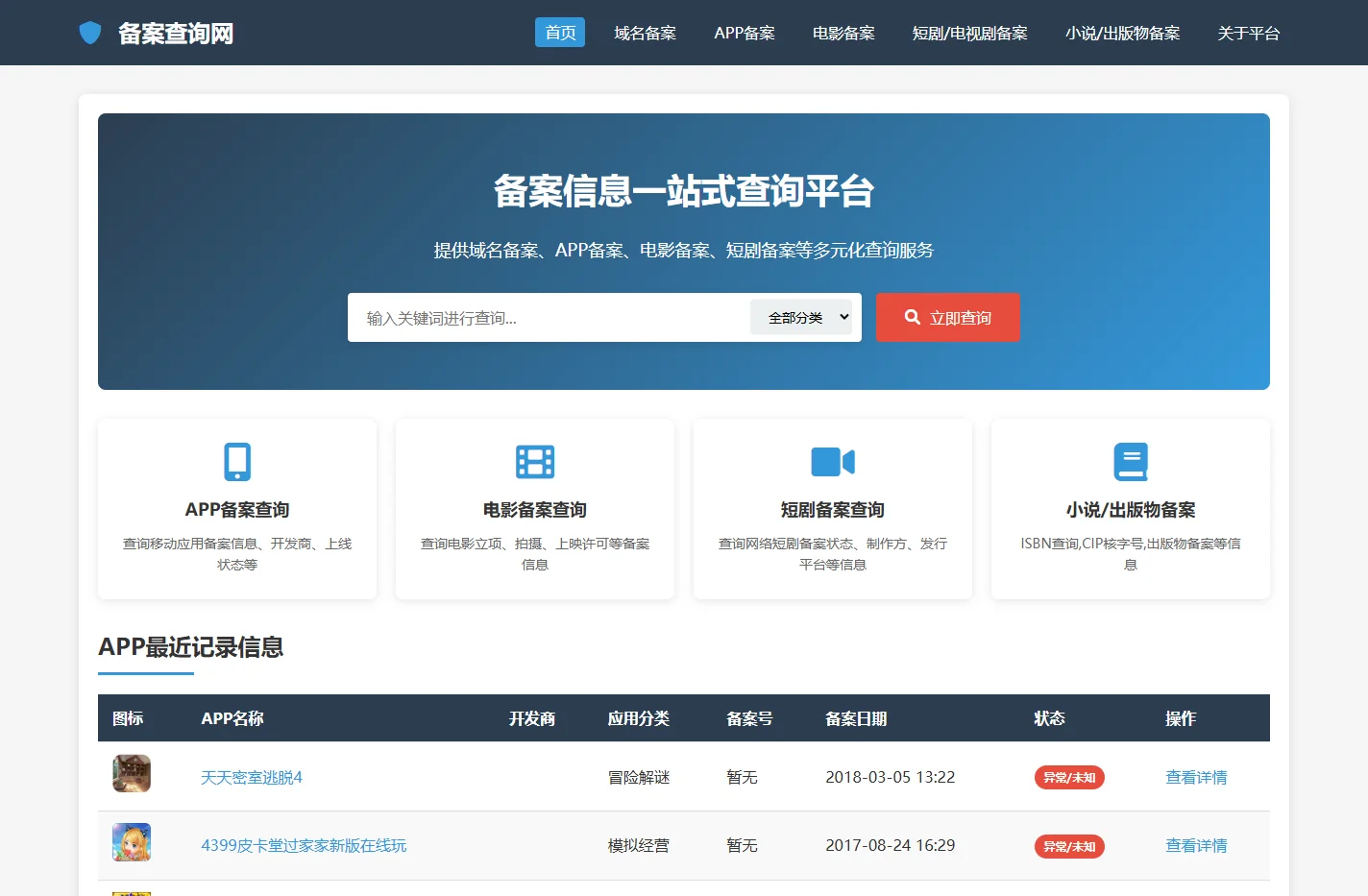Click the 备案号 column header
1368x896 pixels.
point(749,718)
